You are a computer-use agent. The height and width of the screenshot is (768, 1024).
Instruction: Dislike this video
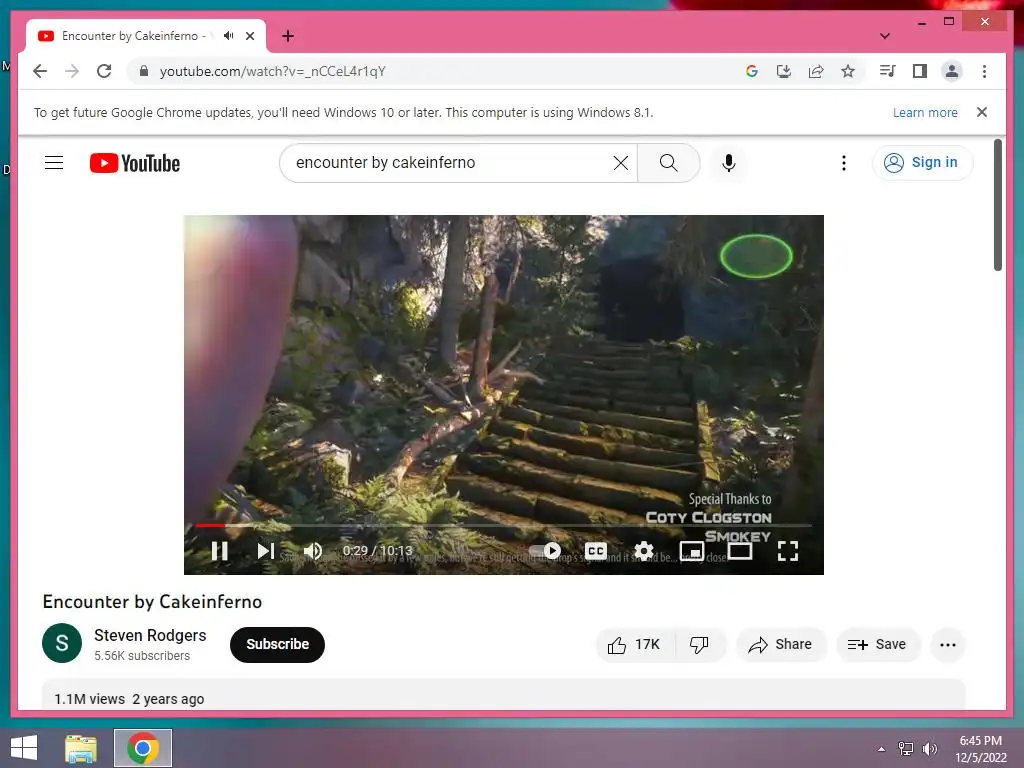(699, 645)
